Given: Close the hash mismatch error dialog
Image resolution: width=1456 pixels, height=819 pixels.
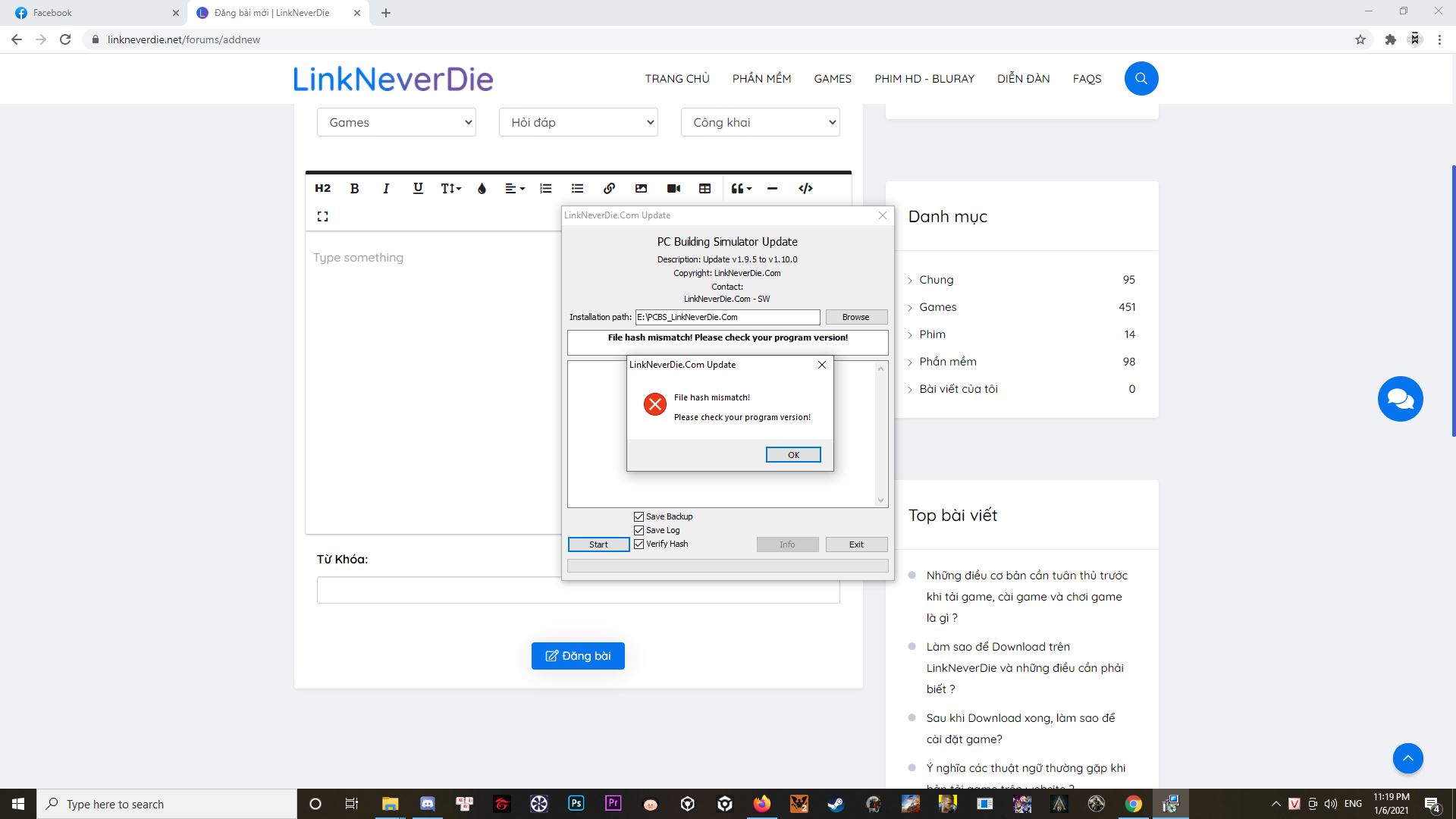Looking at the screenshot, I should click(821, 365).
